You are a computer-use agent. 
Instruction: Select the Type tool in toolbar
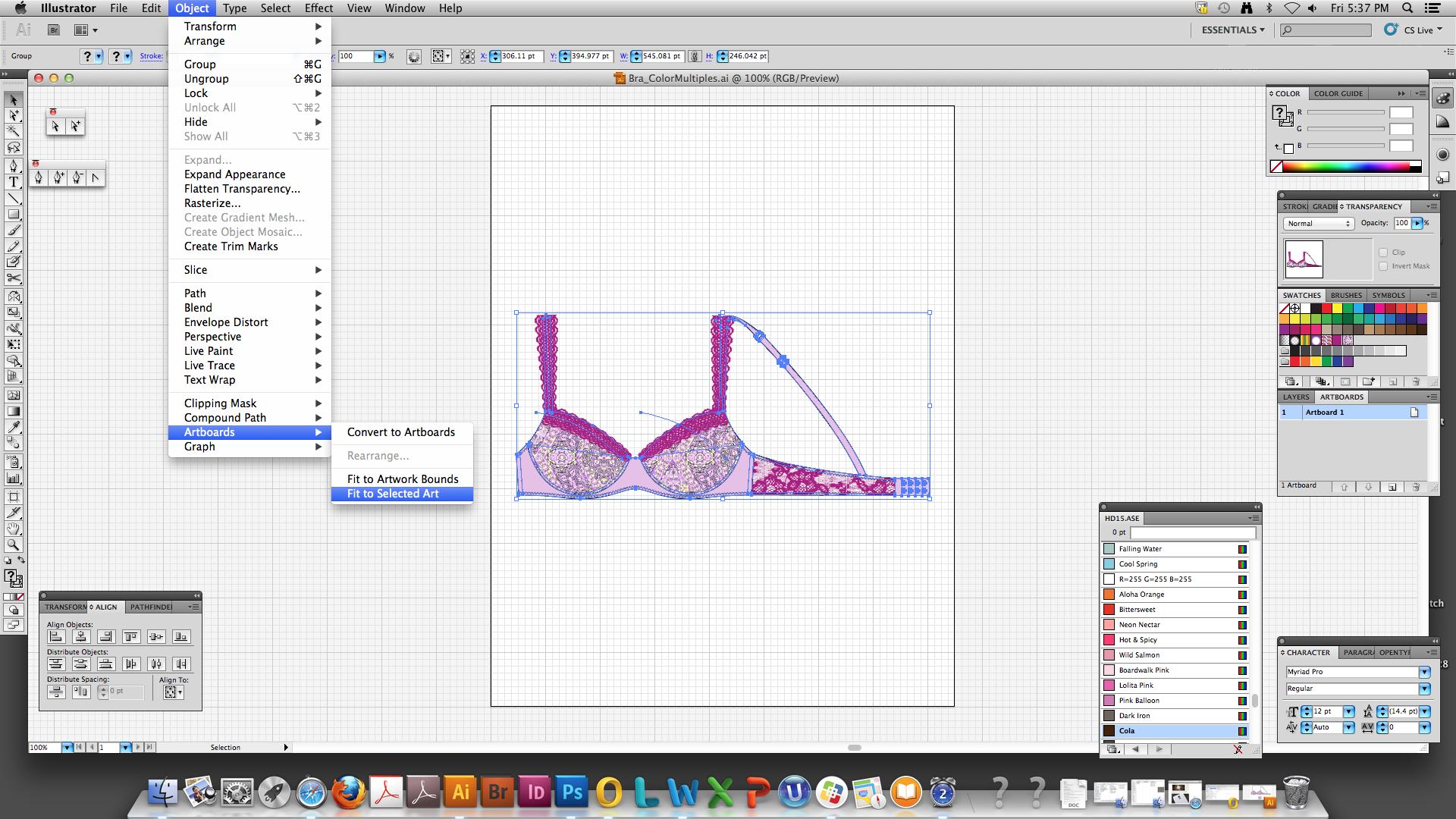14,182
